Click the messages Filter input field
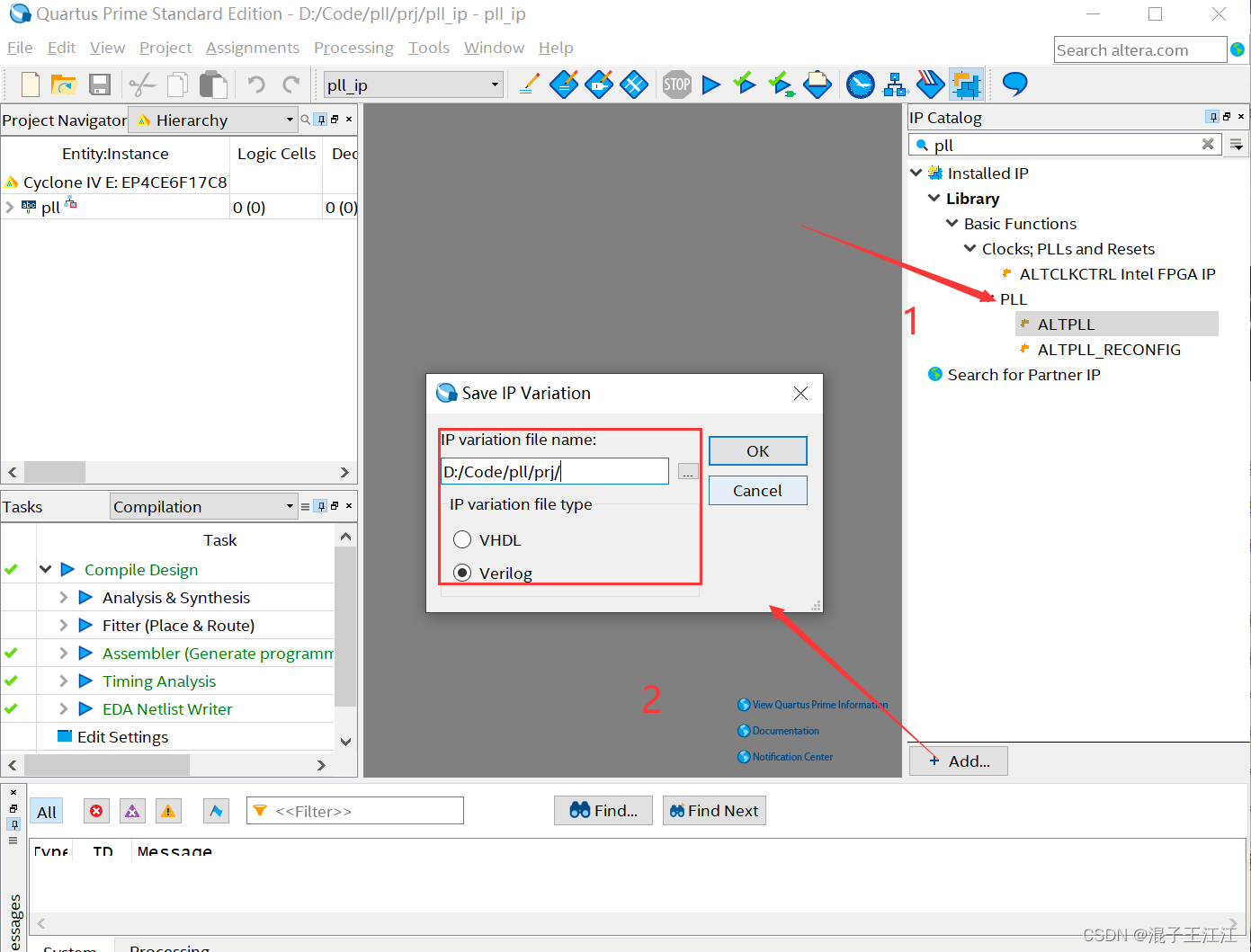The width and height of the screenshot is (1251, 952). pyautogui.click(x=355, y=811)
